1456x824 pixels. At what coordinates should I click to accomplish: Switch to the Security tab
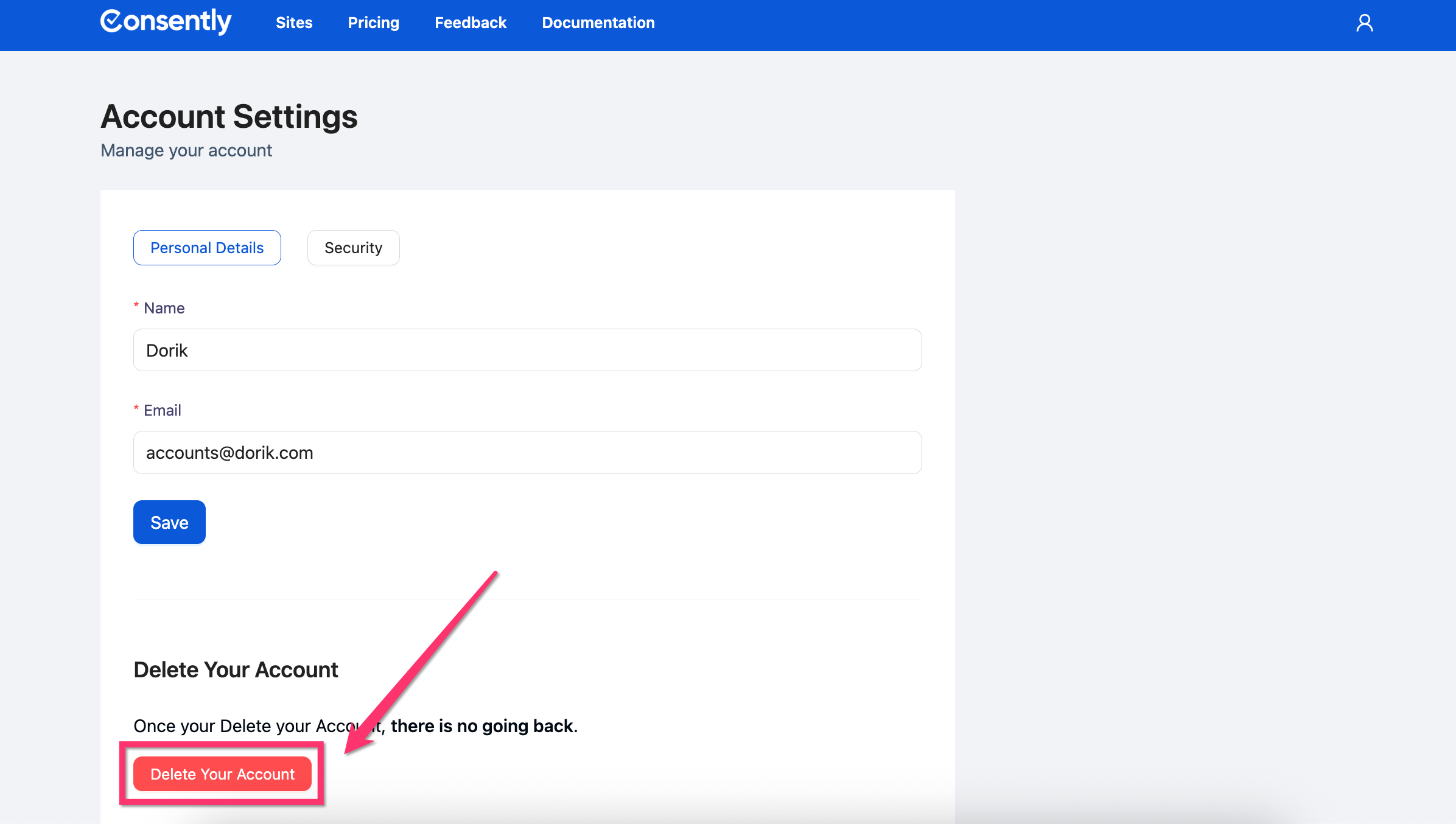click(353, 248)
